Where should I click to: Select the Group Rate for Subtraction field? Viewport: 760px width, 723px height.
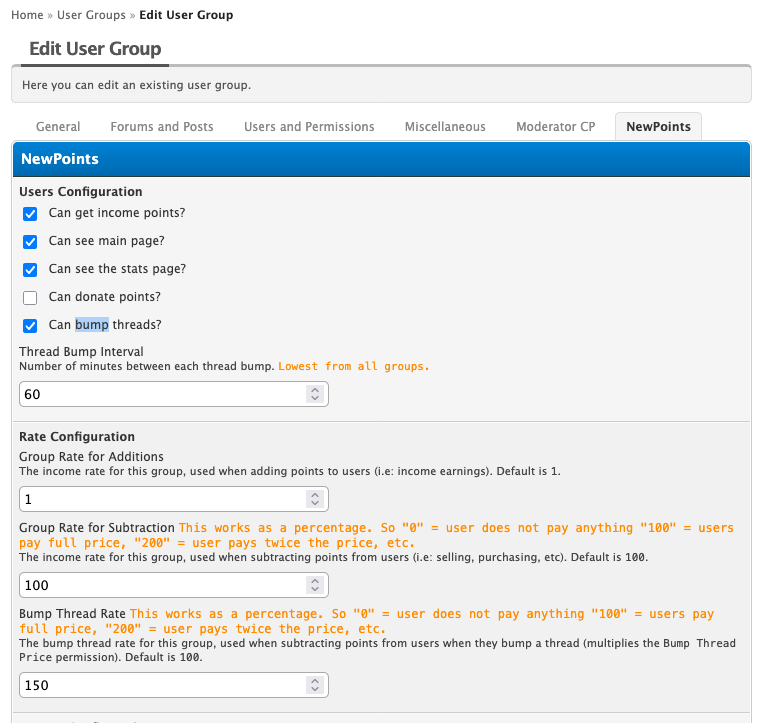coord(162,585)
